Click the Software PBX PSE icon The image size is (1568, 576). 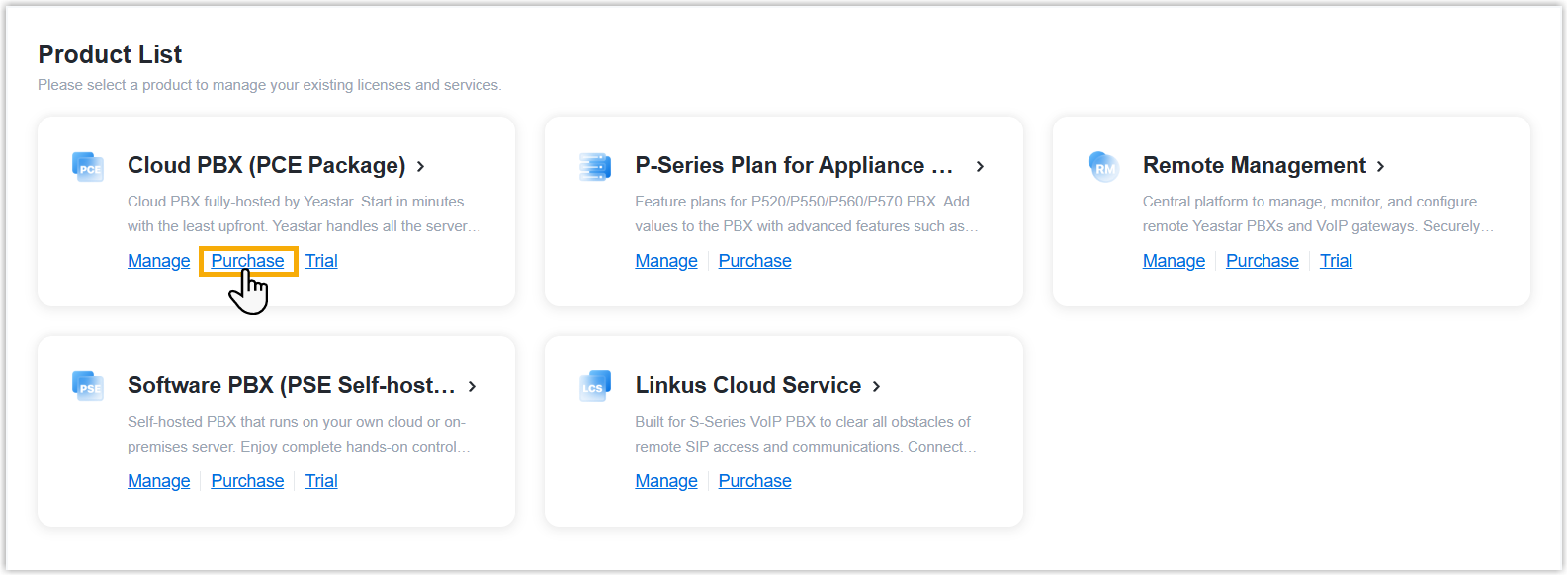pyautogui.click(x=88, y=385)
